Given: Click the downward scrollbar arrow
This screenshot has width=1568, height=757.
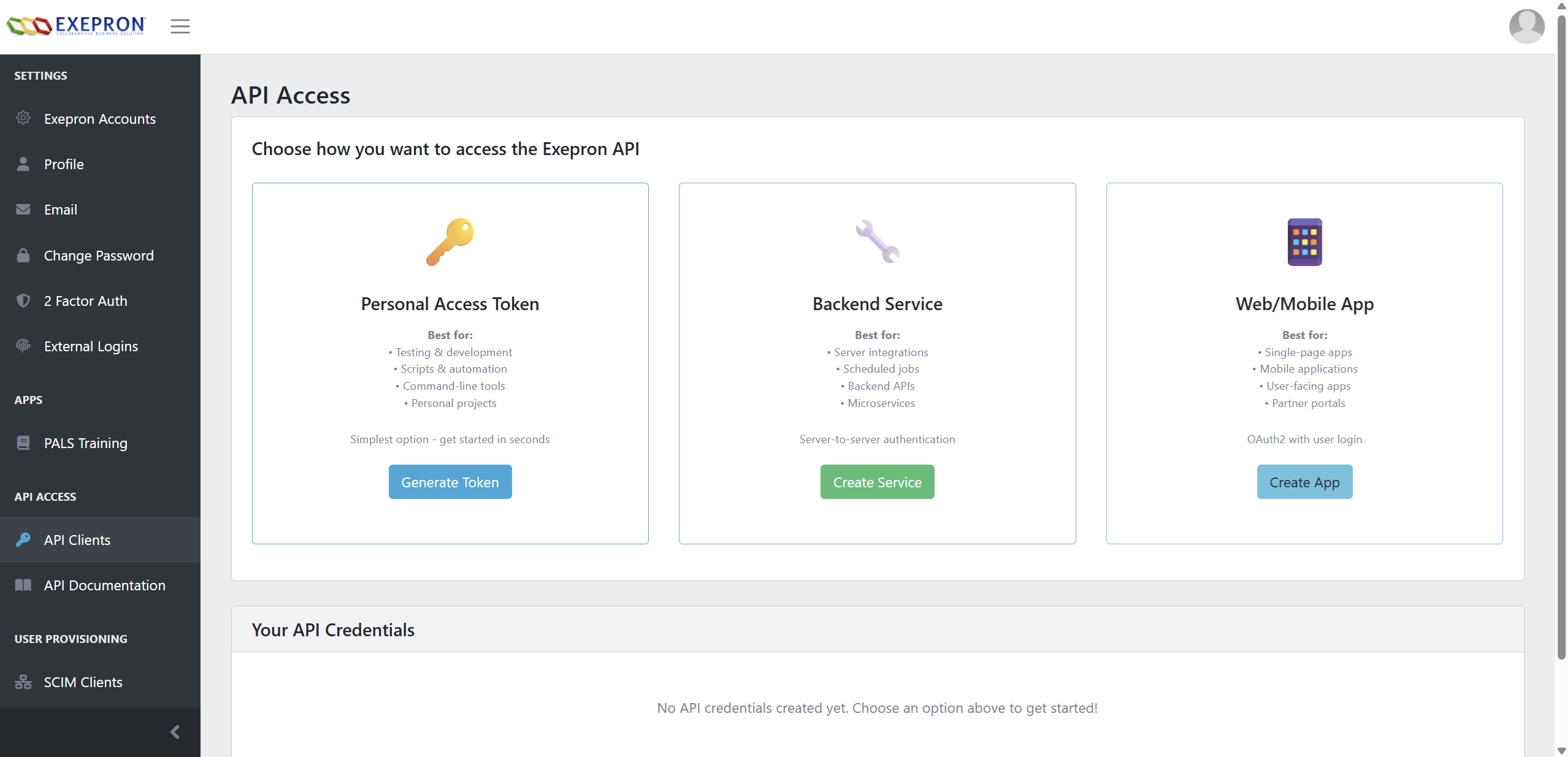Looking at the screenshot, I should [x=1561, y=750].
